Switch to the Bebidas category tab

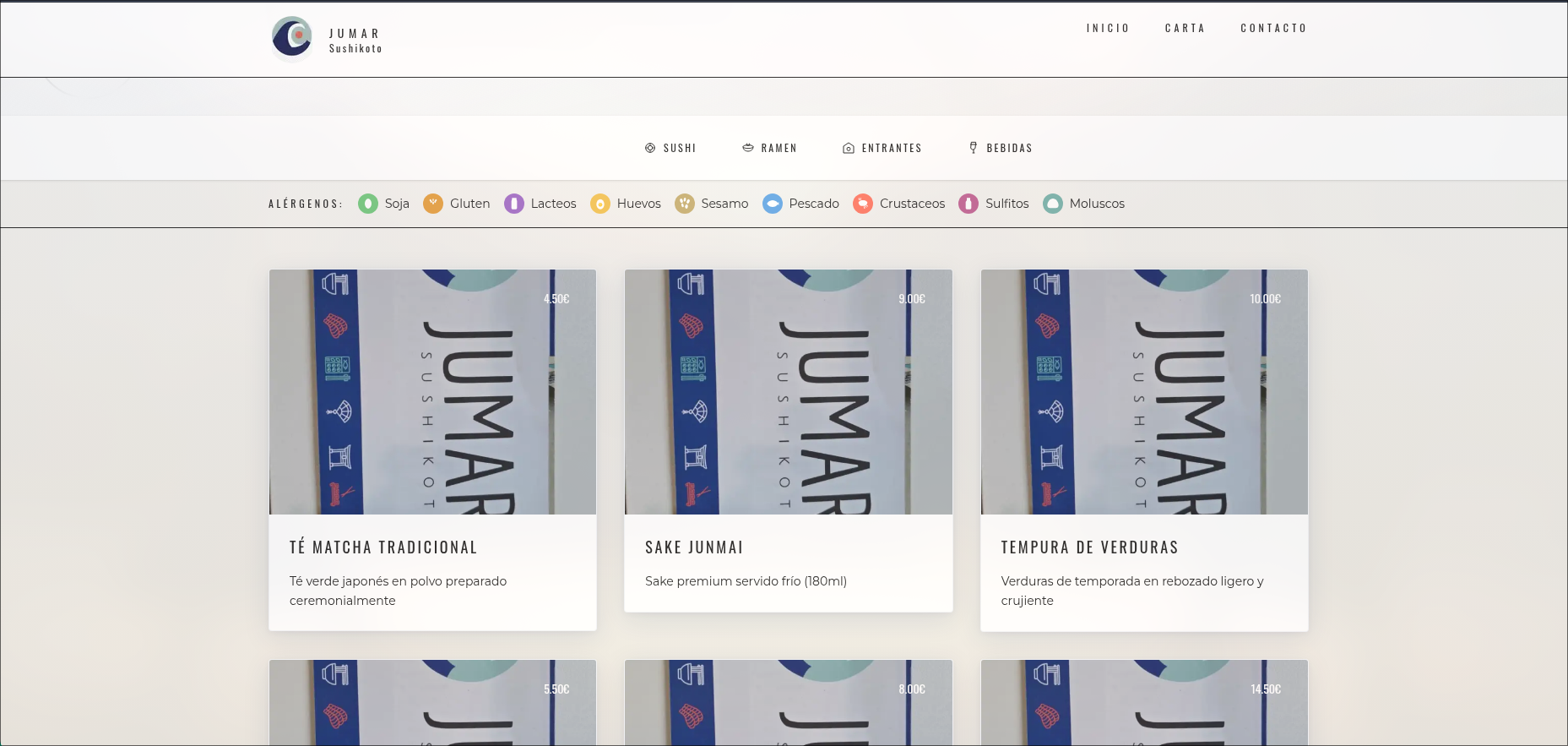[x=1001, y=148]
